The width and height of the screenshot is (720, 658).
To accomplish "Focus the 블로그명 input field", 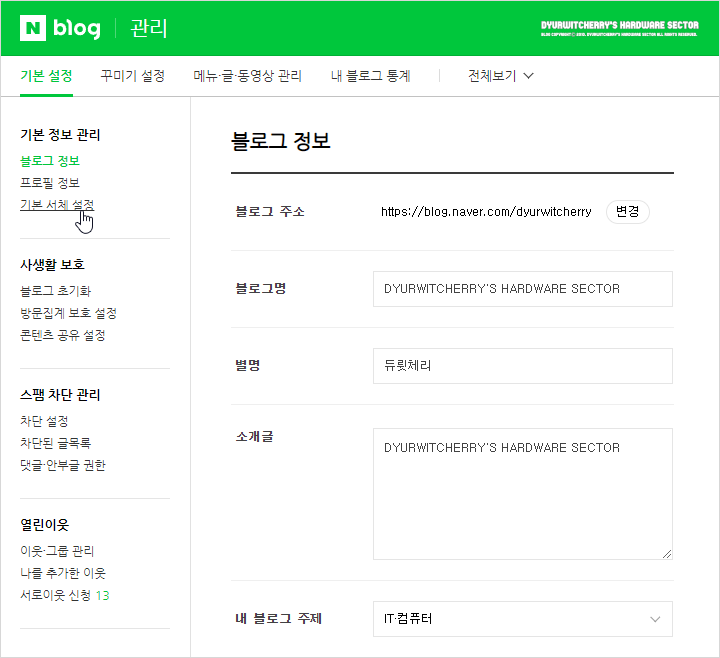I will click(x=523, y=289).
